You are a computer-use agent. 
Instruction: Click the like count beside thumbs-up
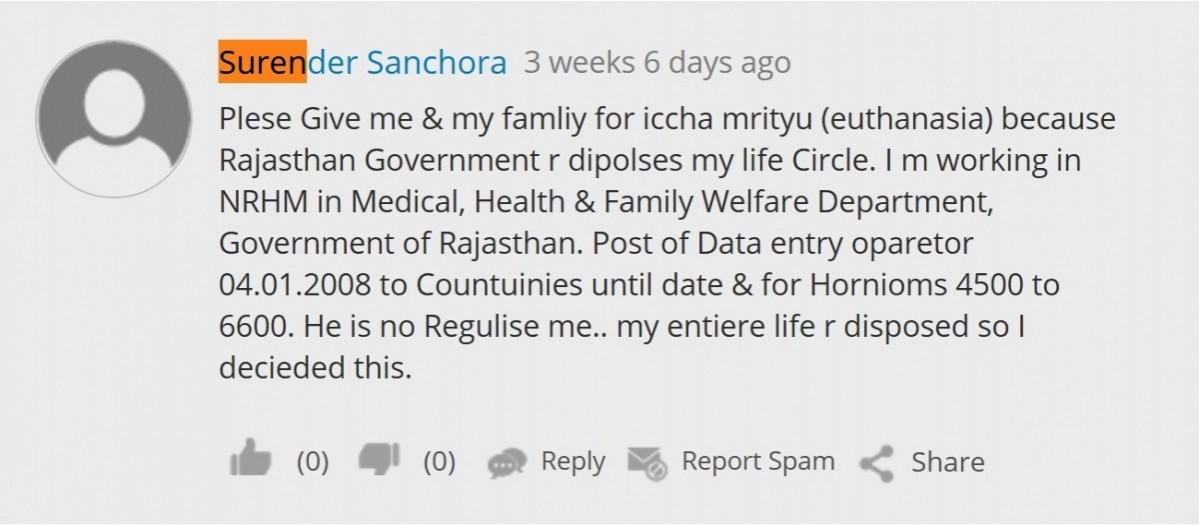click(x=312, y=461)
